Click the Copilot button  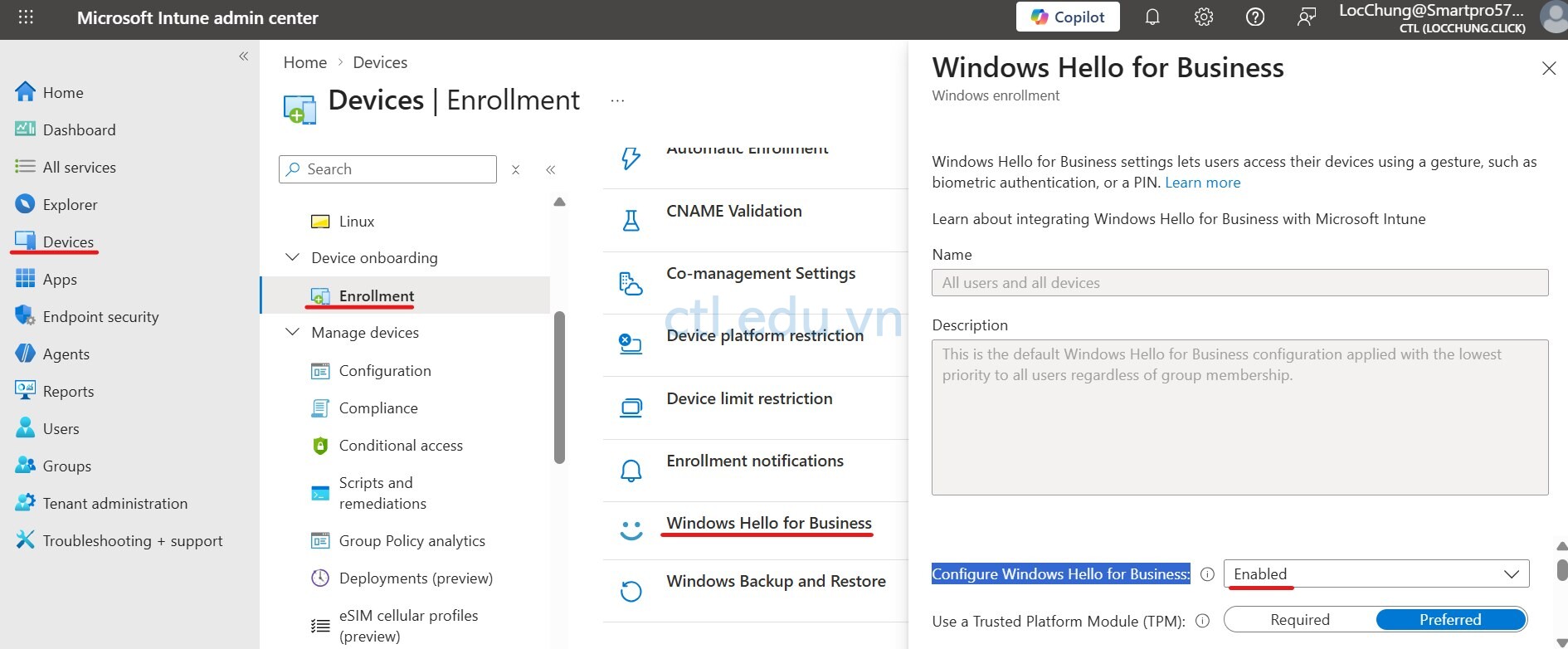(x=1068, y=17)
